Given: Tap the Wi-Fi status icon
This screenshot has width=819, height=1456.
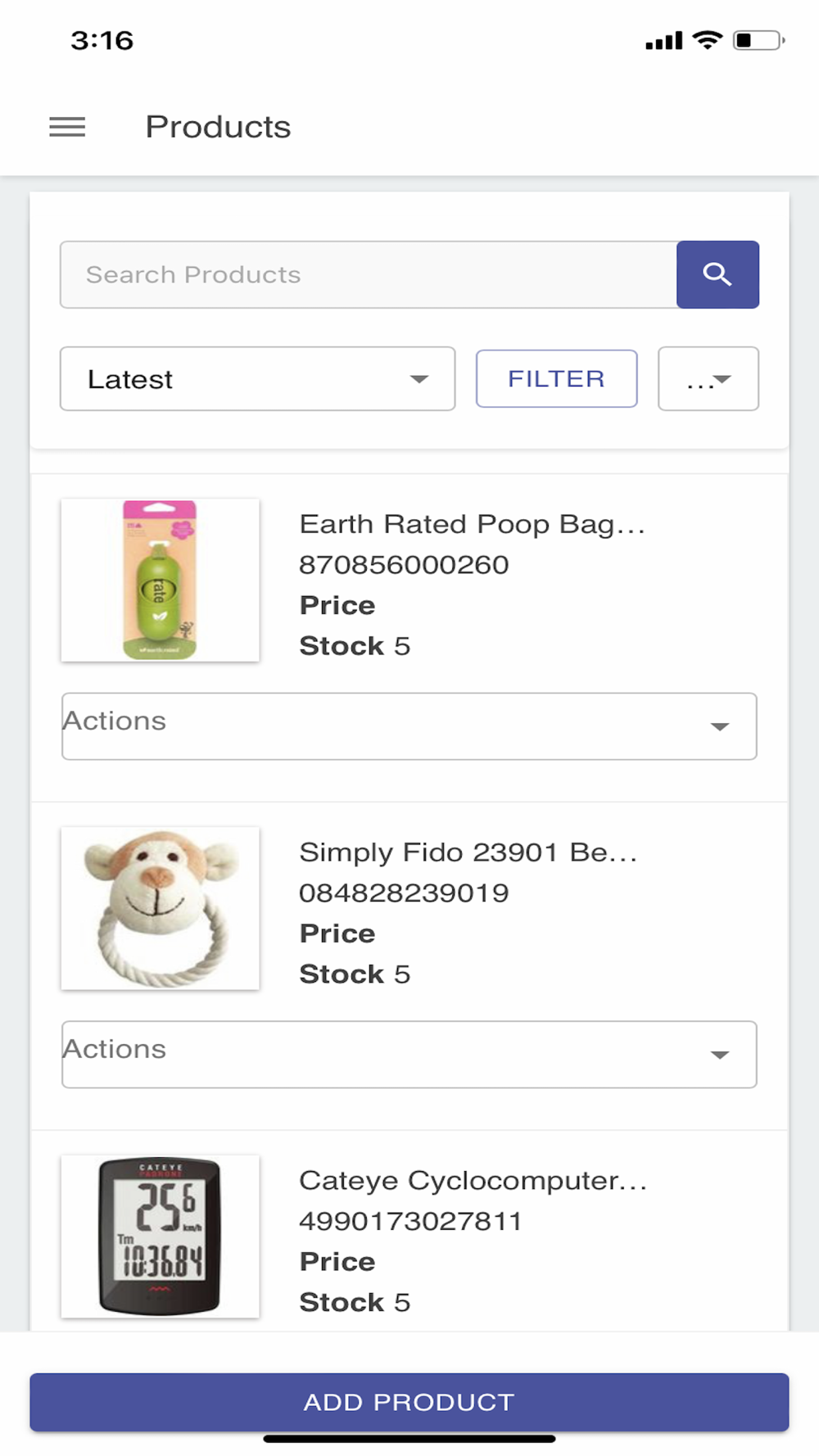Looking at the screenshot, I should (x=707, y=40).
